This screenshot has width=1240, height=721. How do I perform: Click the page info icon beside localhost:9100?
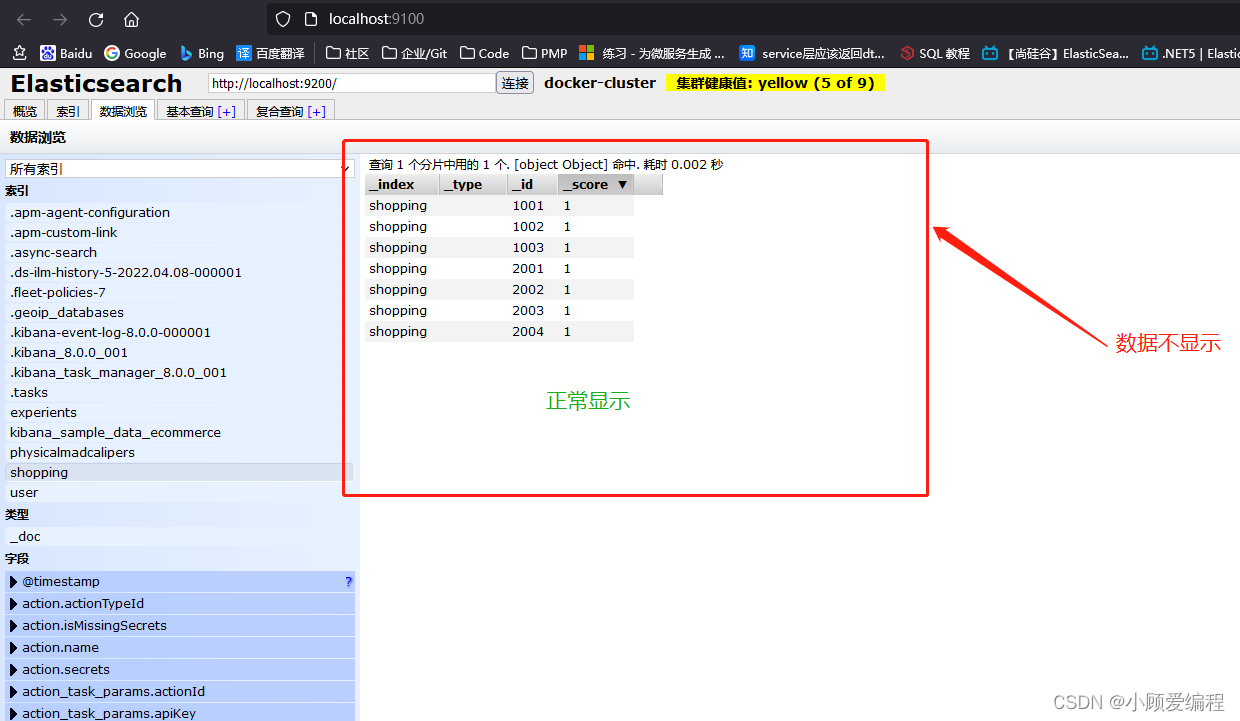[310, 19]
